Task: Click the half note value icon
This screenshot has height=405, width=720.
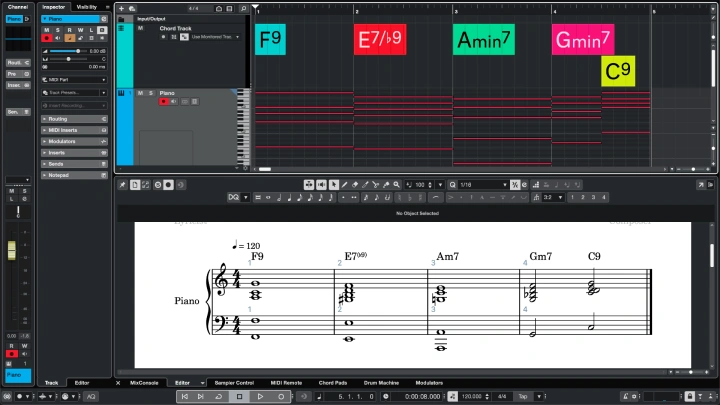Action: pyautogui.click(x=279, y=197)
